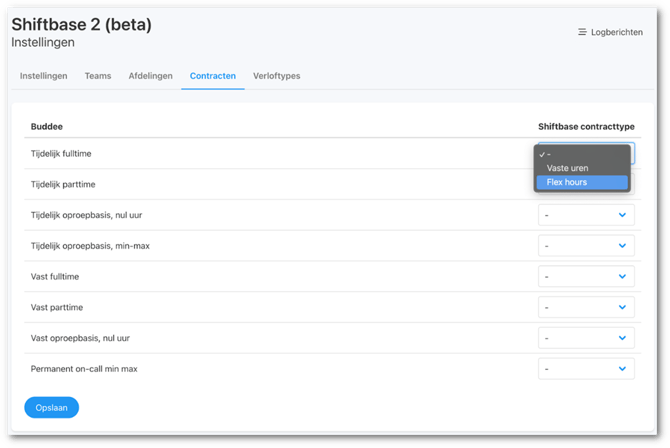The image size is (670, 448).
Task: Open dropdown for Tijdelijk oproepbasis, min-max
Action: tap(586, 246)
